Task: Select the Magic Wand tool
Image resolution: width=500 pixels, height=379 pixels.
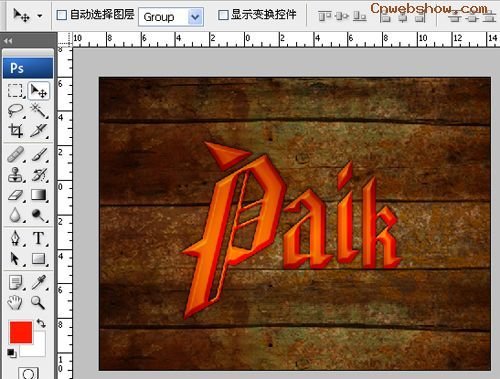Action: click(39, 110)
